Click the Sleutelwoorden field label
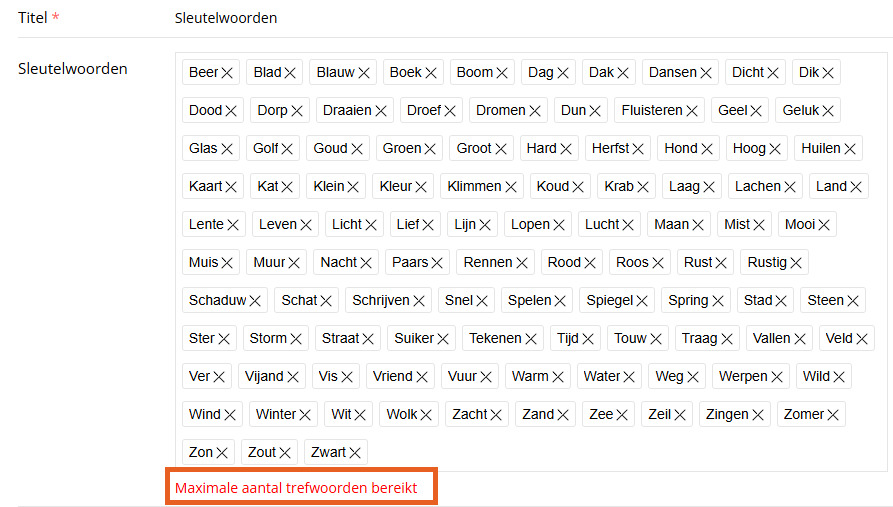Image resolution: width=893 pixels, height=507 pixels. point(73,69)
